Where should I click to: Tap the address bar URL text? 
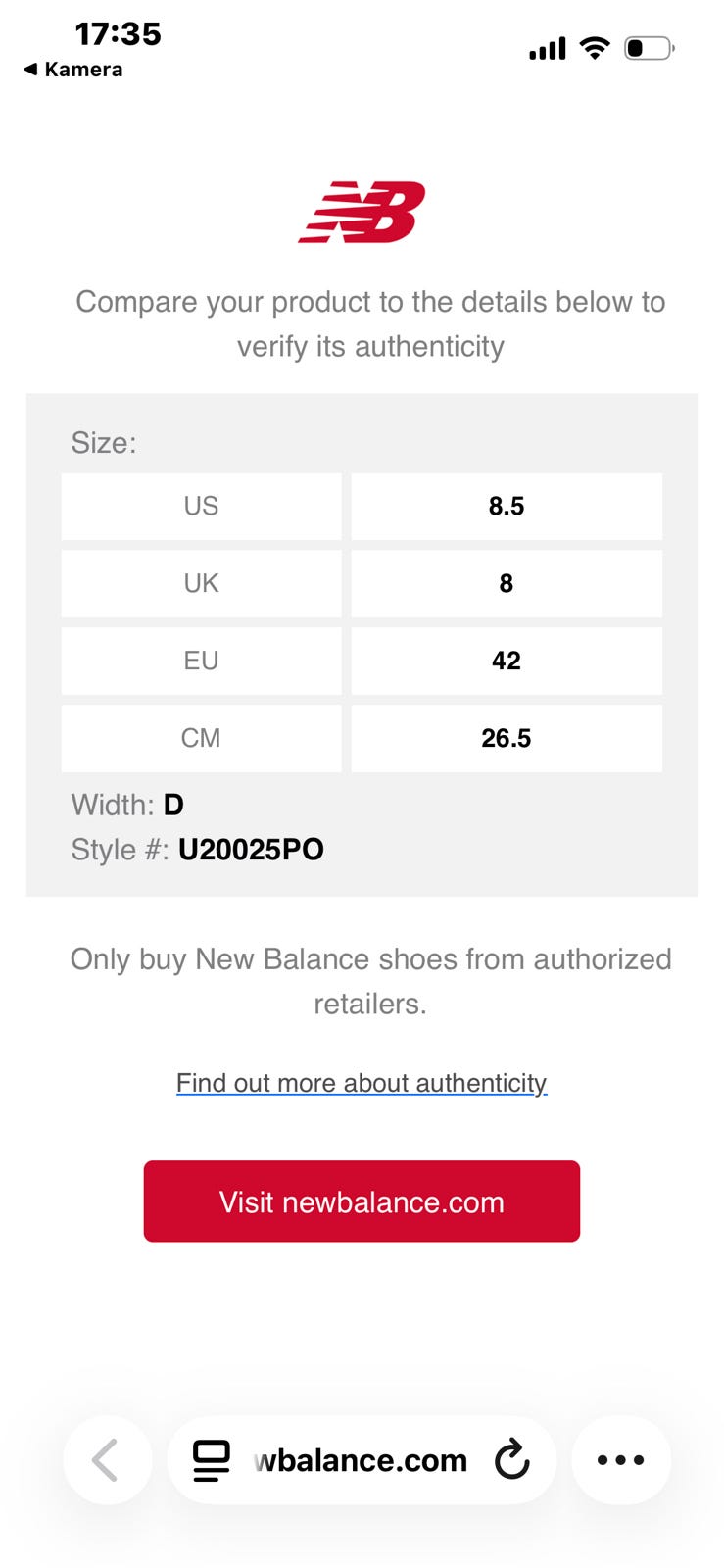point(361,1460)
